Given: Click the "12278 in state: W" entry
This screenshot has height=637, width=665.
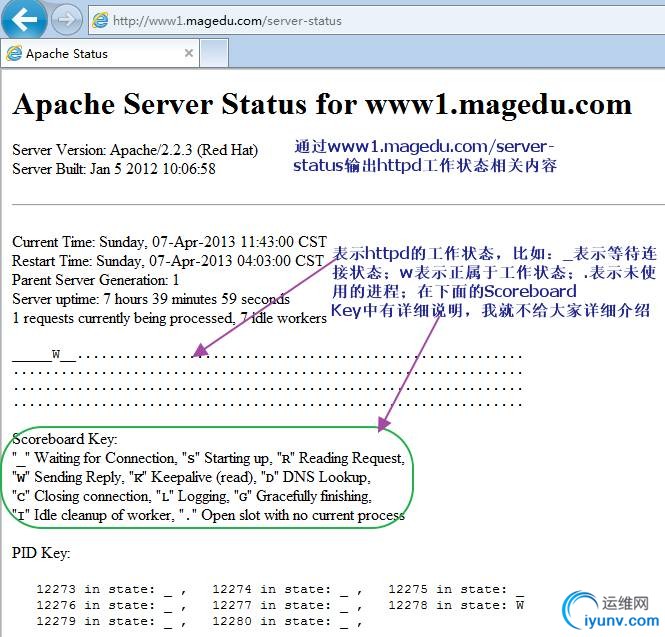Looking at the screenshot, I should point(456,605).
